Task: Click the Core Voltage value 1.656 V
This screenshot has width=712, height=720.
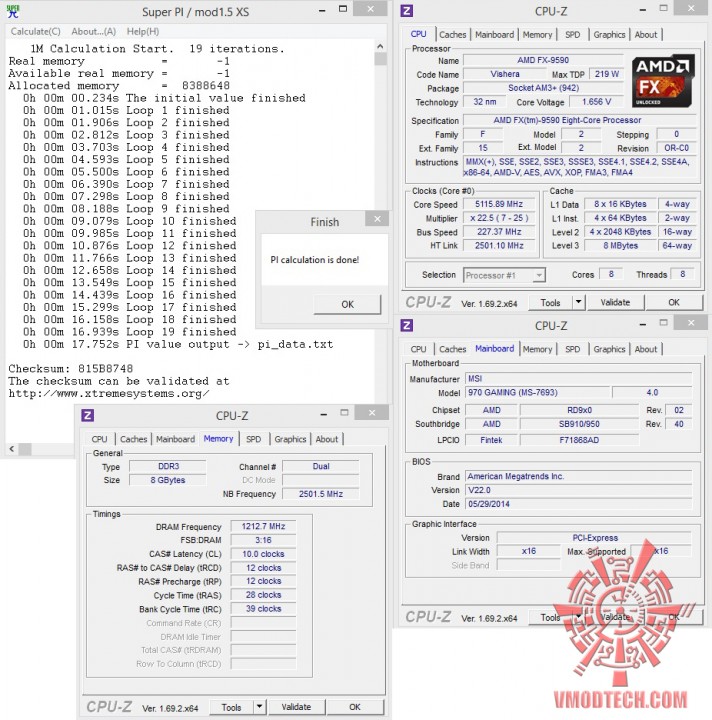Action: pos(596,101)
